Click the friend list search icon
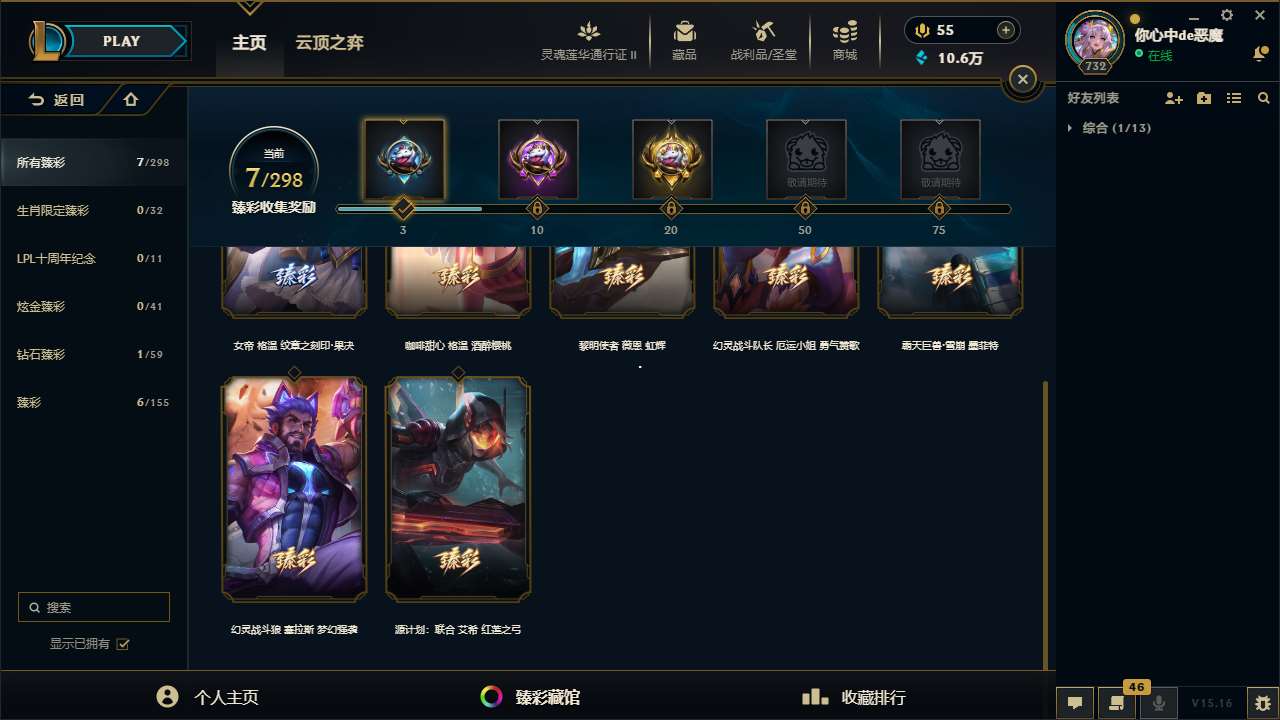This screenshot has height=720, width=1280. (x=1264, y=98)
